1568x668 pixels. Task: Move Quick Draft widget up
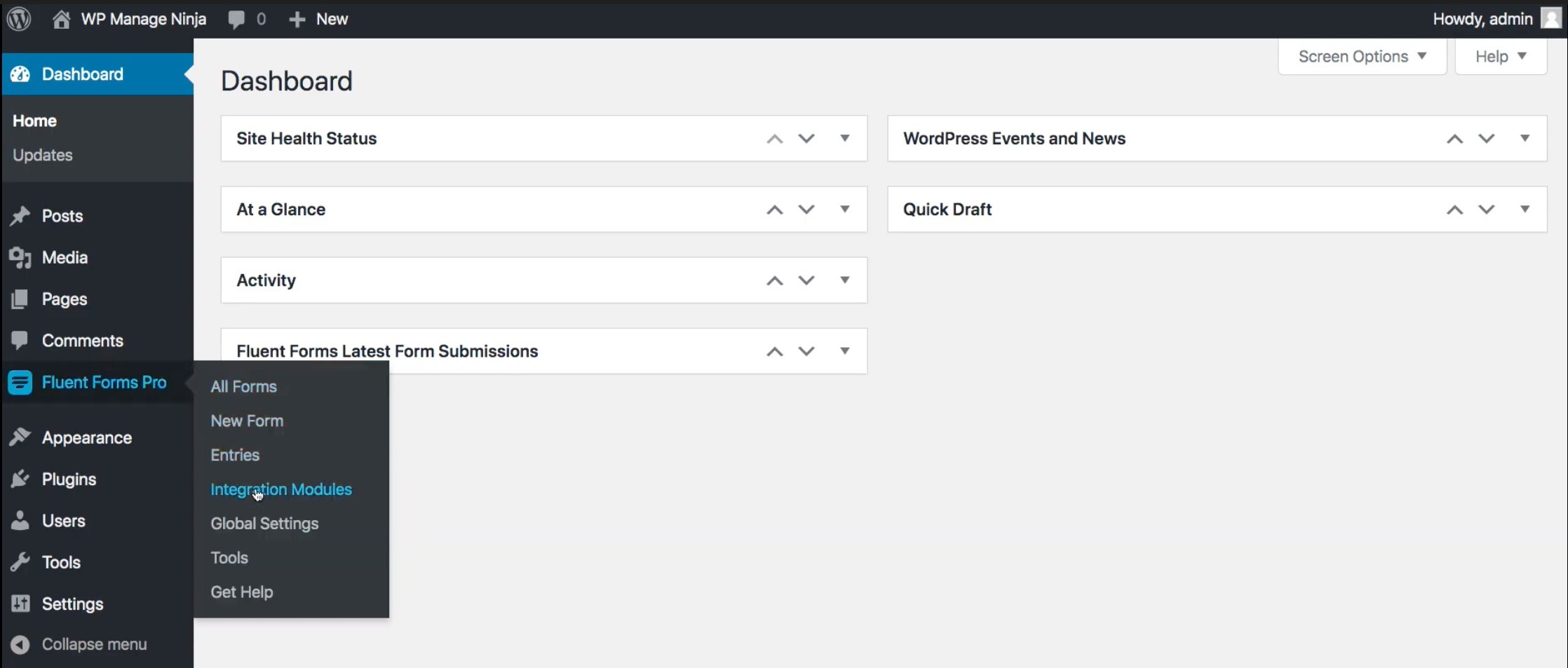[1454, 210]
